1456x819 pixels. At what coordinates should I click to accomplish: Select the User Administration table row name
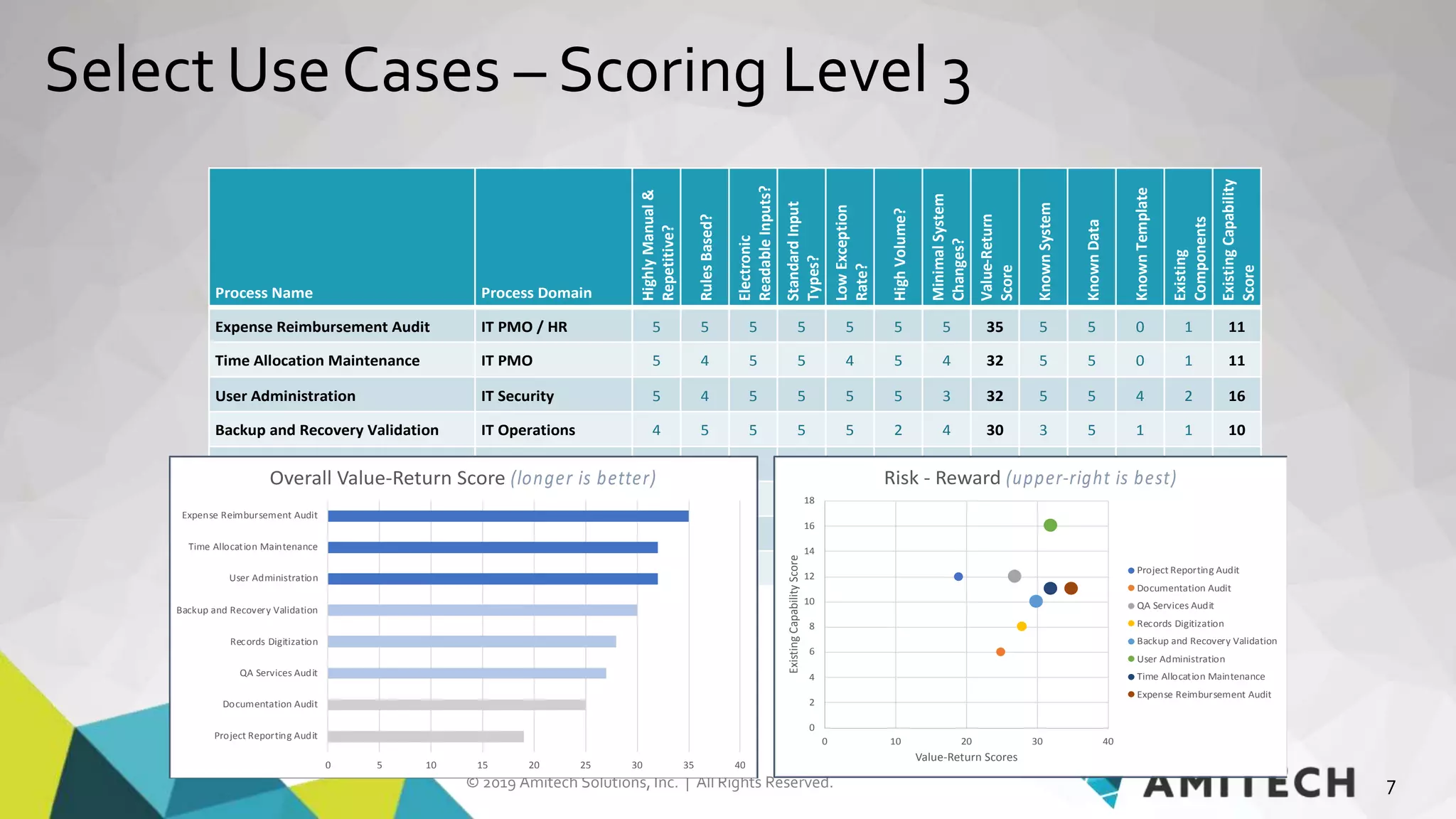point(285,396)
